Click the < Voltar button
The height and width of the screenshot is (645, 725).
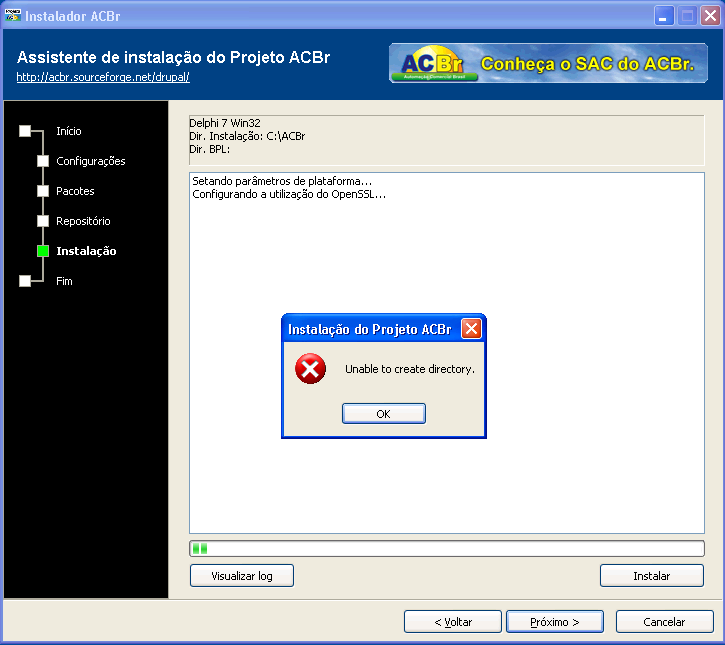pos(453,622)
